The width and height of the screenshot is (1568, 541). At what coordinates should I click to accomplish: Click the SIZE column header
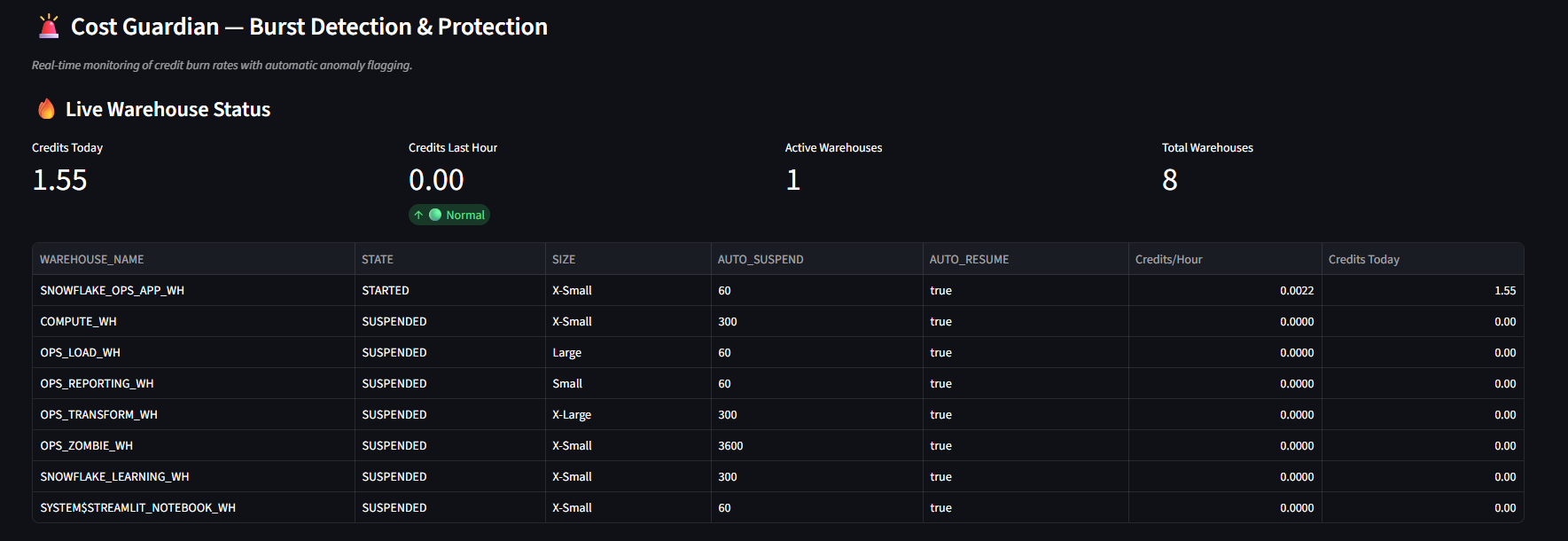[564, 260]
